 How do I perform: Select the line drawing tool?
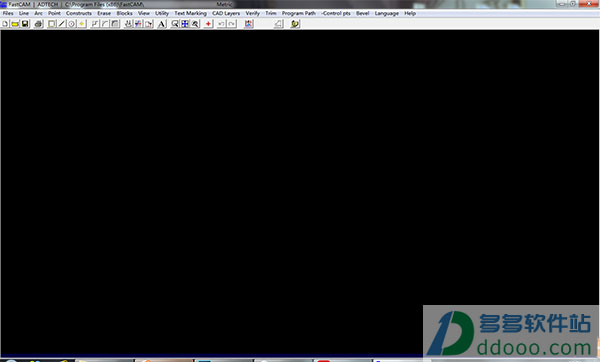pyautogui.click(x=62, y=24)
